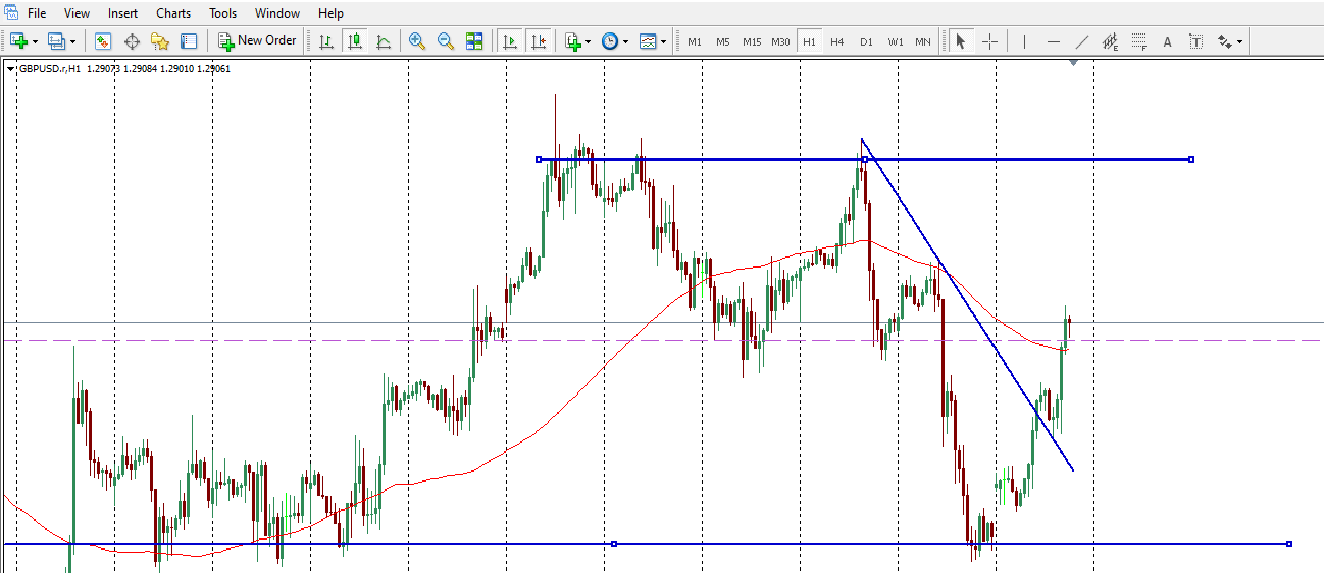Switch timeframe to H4
The height and width of the screenshot is (573, 1324).
click(838, 41)
